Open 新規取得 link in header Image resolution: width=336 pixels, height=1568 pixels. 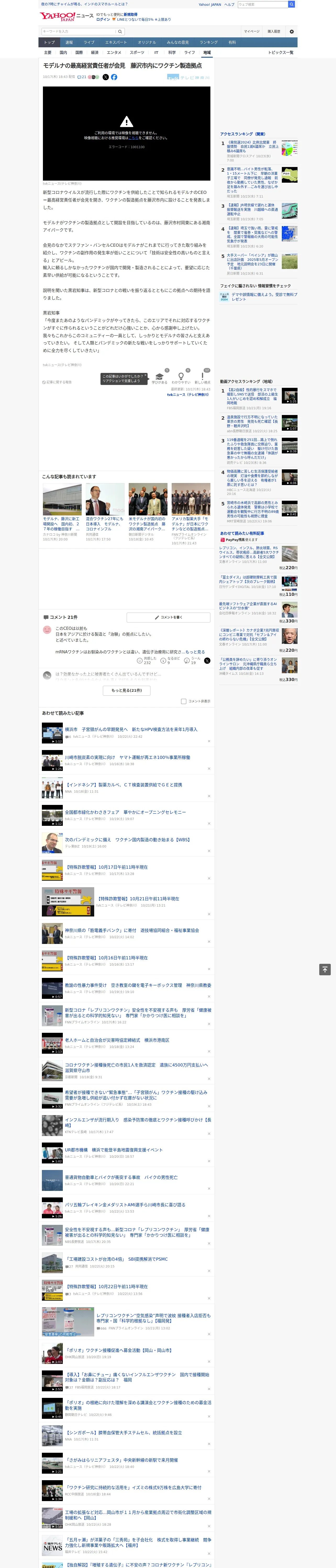[x=131, y=14]
